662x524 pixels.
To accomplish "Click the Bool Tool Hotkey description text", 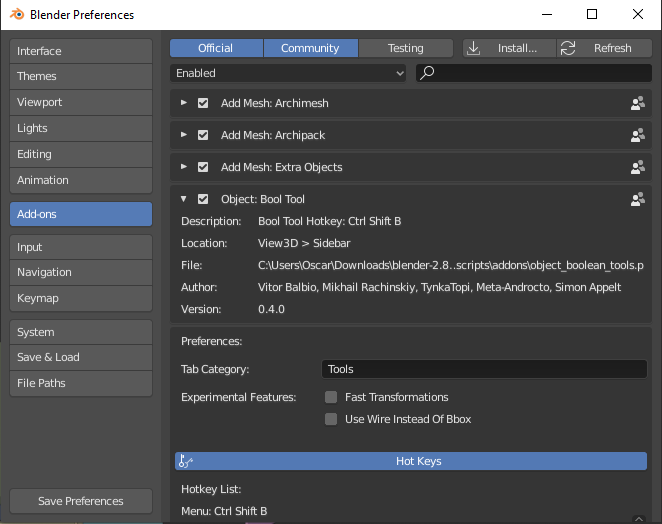I will [x=329, y=221].
